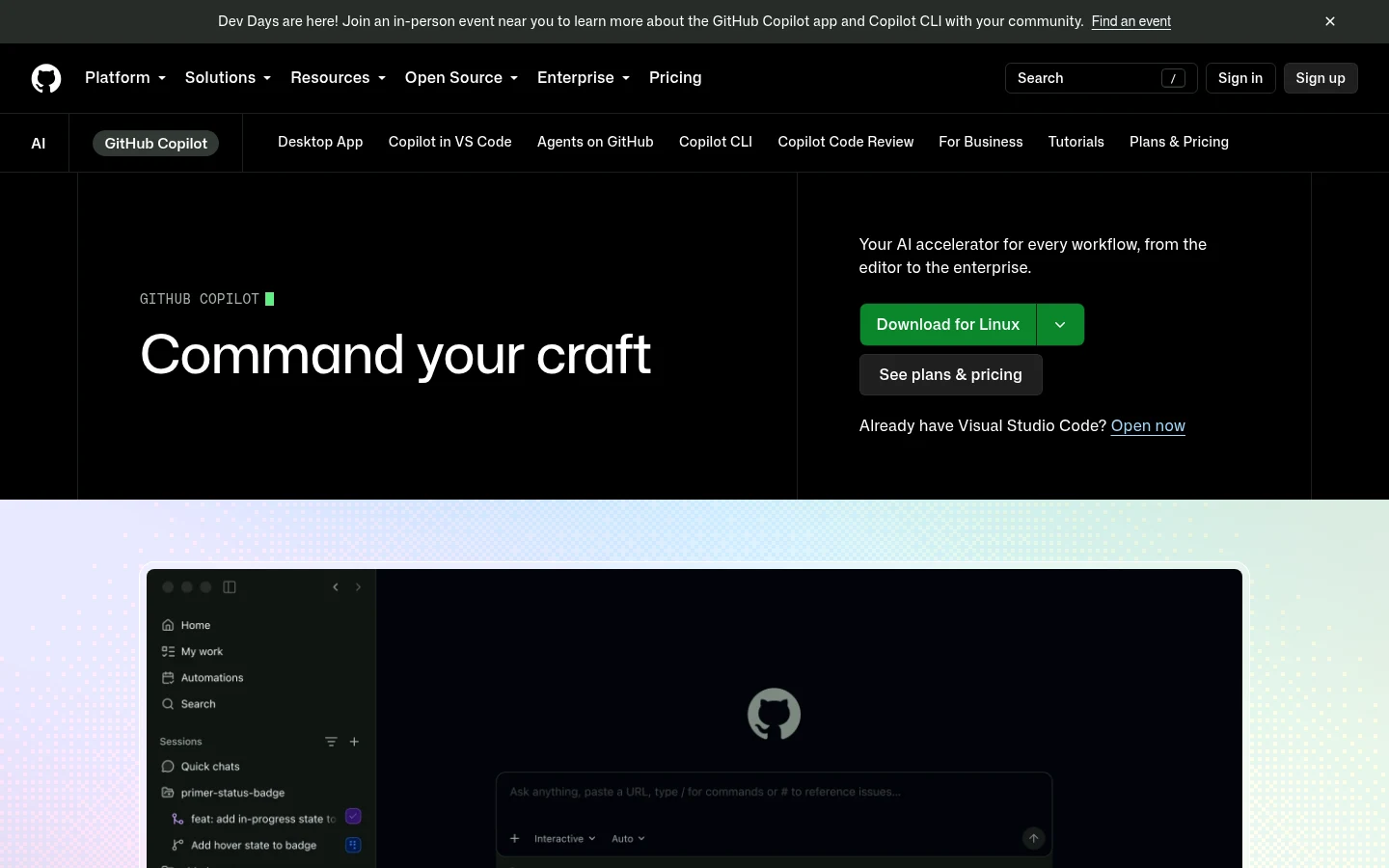Image resolution: width=1389 pixels, height=868 pixels.
Task: Expand the Solutions menu
Action: tap(228, 78)
